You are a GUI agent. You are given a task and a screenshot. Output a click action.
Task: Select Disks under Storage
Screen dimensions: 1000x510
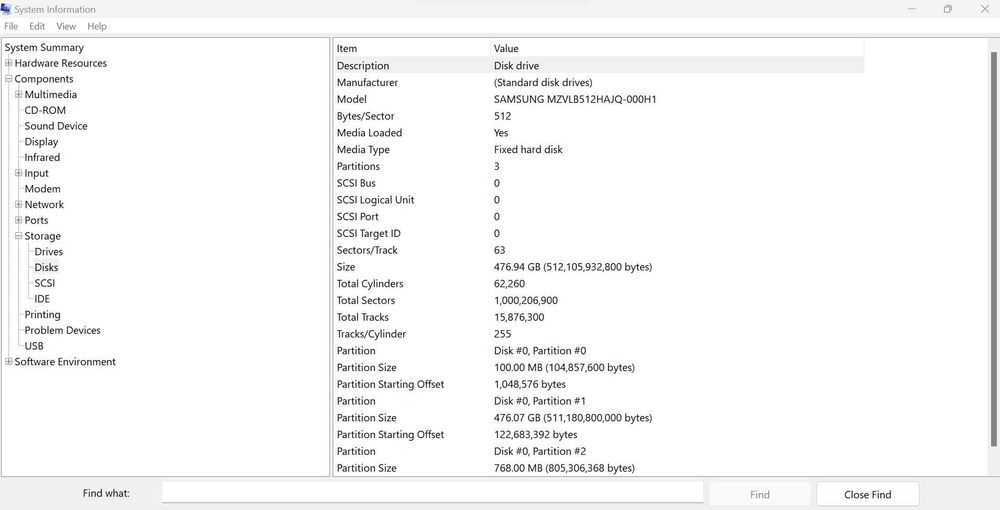click(46, 267)
